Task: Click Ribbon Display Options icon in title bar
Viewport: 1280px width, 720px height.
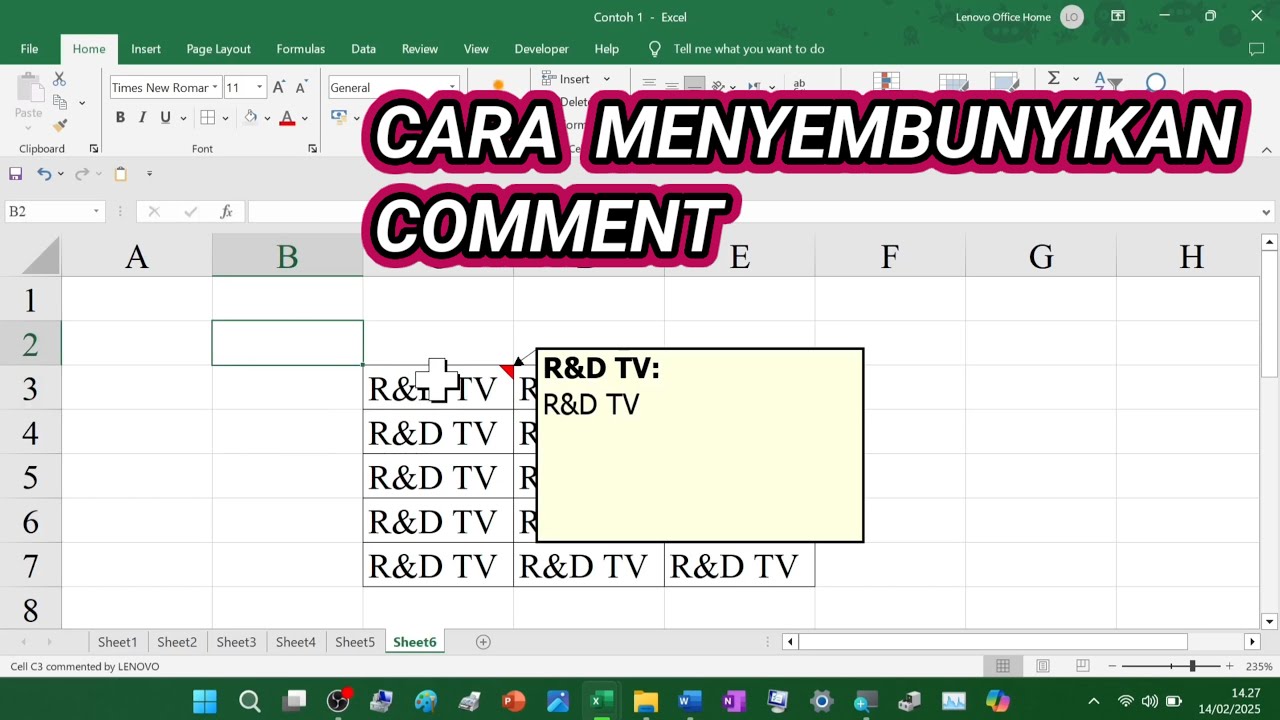Action: coord(1118,16)
